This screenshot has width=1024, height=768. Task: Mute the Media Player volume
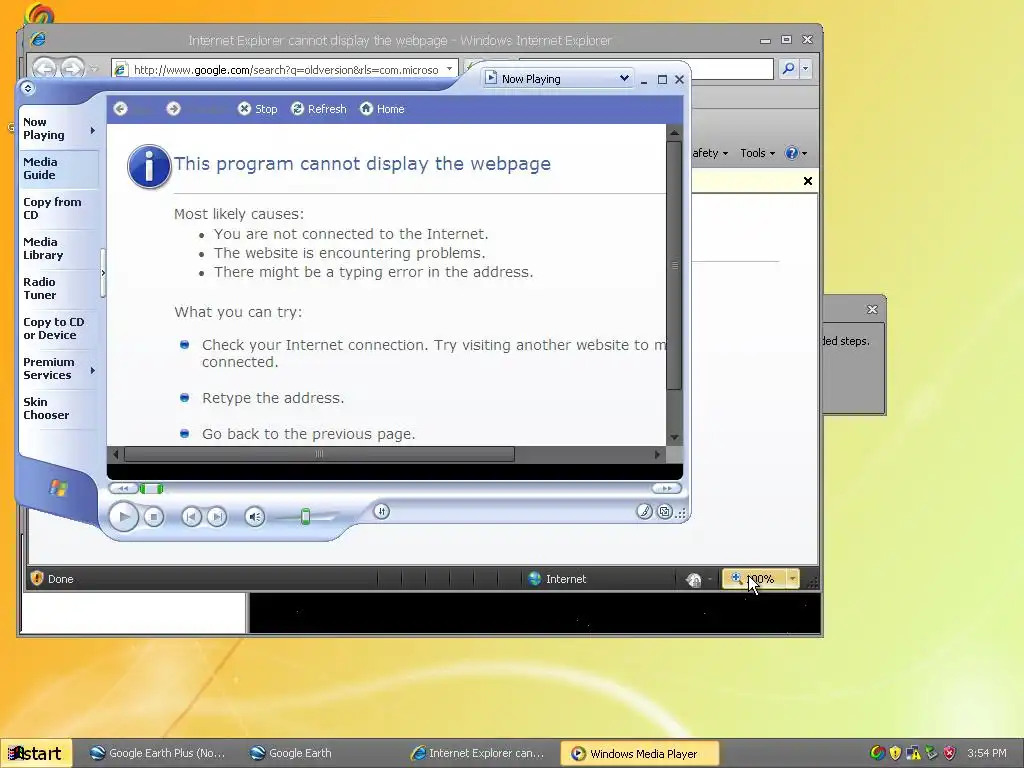tap(255, 517)
